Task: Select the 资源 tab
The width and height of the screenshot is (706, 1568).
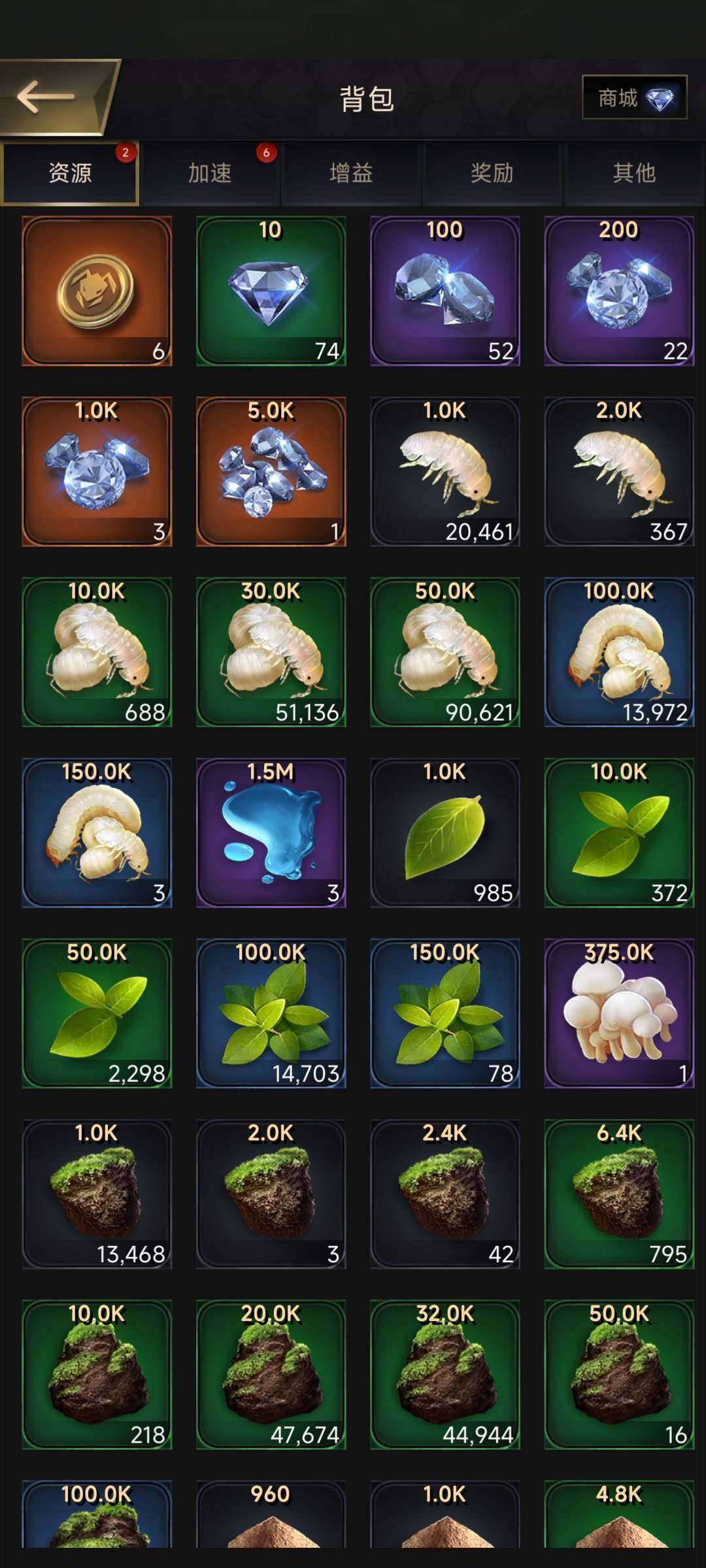Action: [x=69, y=173]
